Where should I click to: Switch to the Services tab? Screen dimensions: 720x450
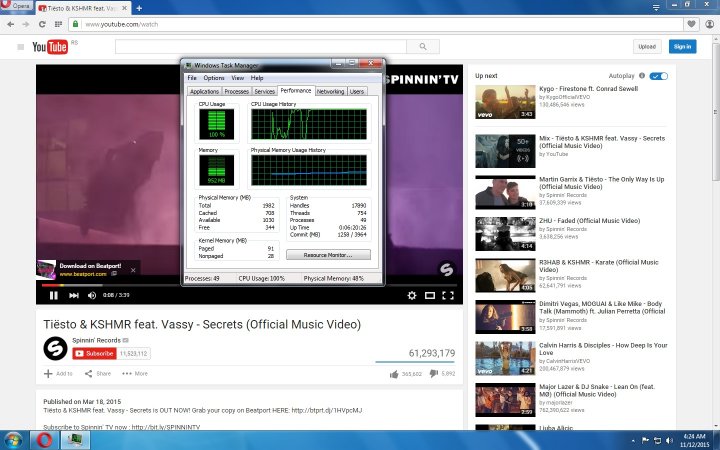pos(264,91)
